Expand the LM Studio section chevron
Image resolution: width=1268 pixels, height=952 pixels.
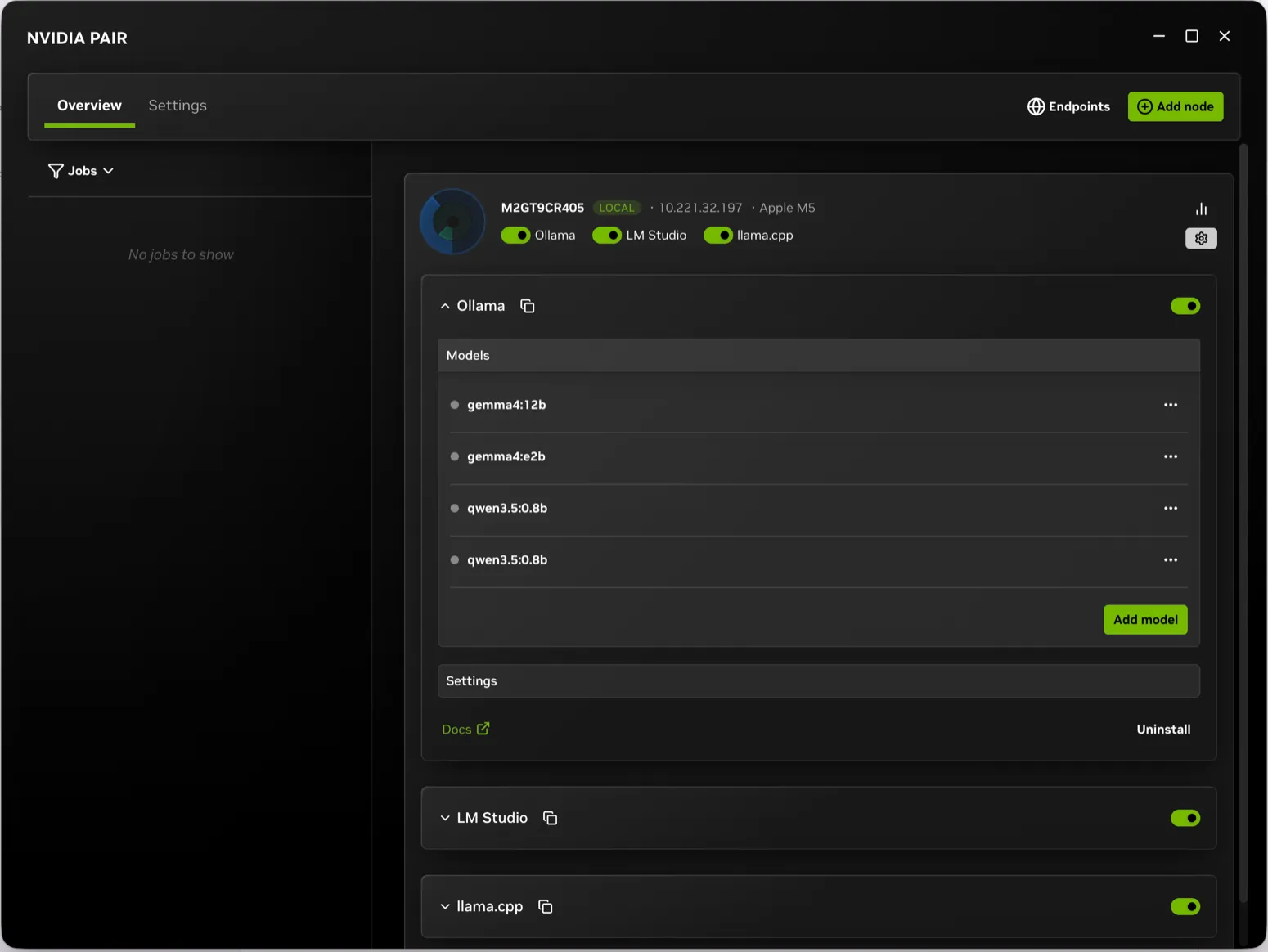coord(445,818)
